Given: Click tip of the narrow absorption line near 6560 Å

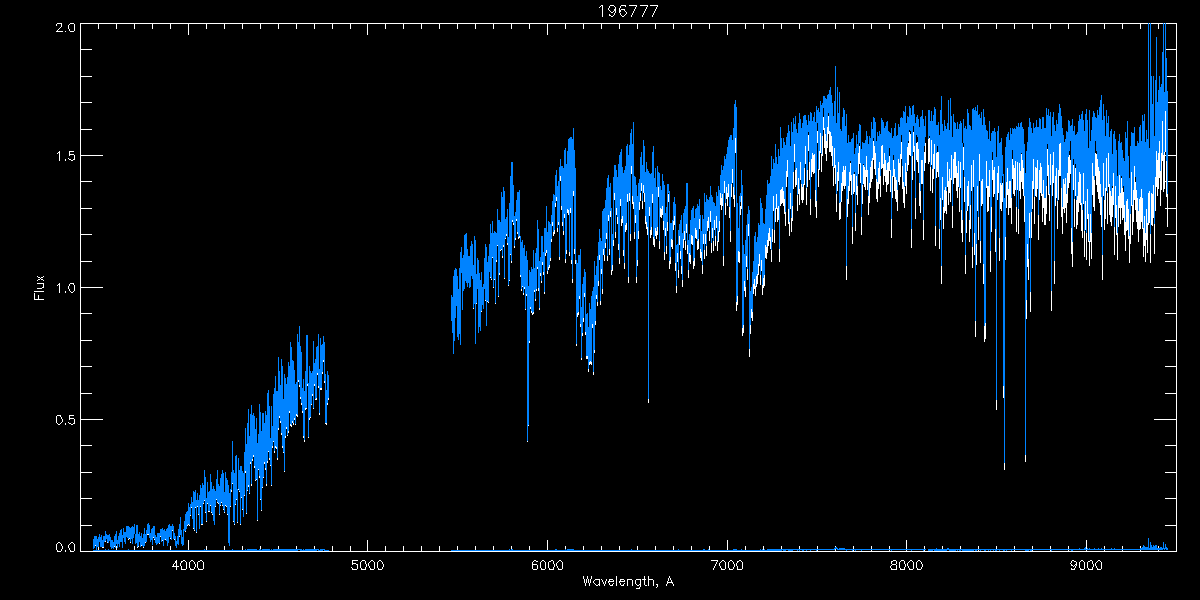Looking at the screenshot, I should [x=648, y=401].
